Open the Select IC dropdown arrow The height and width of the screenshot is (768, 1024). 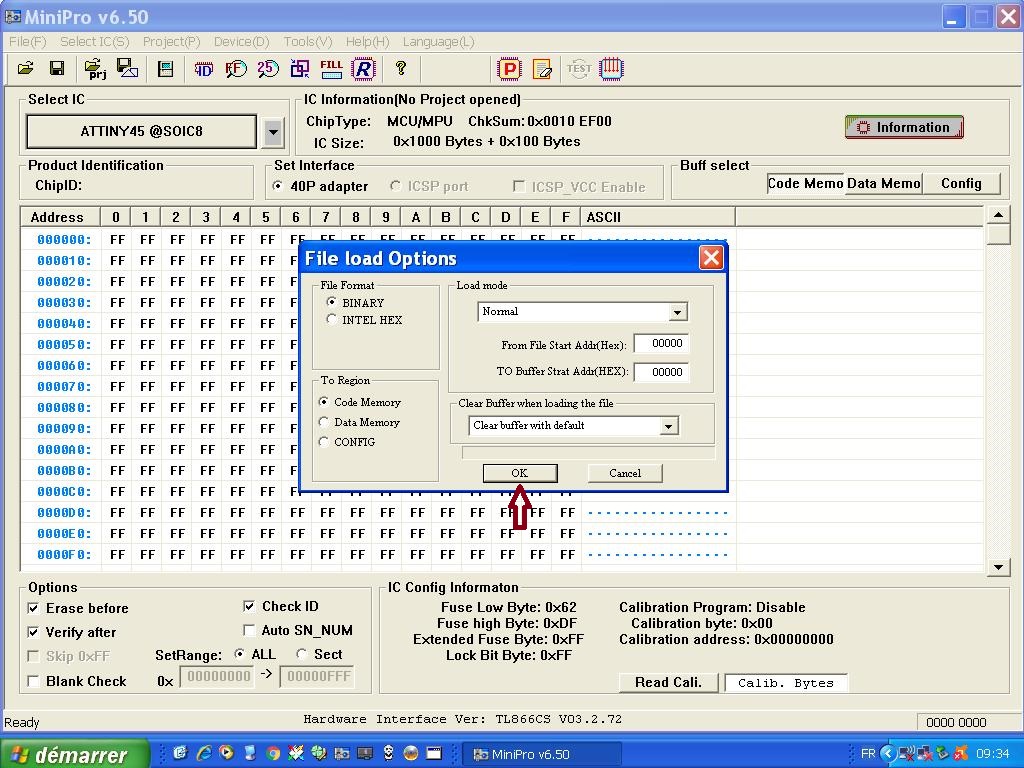point(273,132)
